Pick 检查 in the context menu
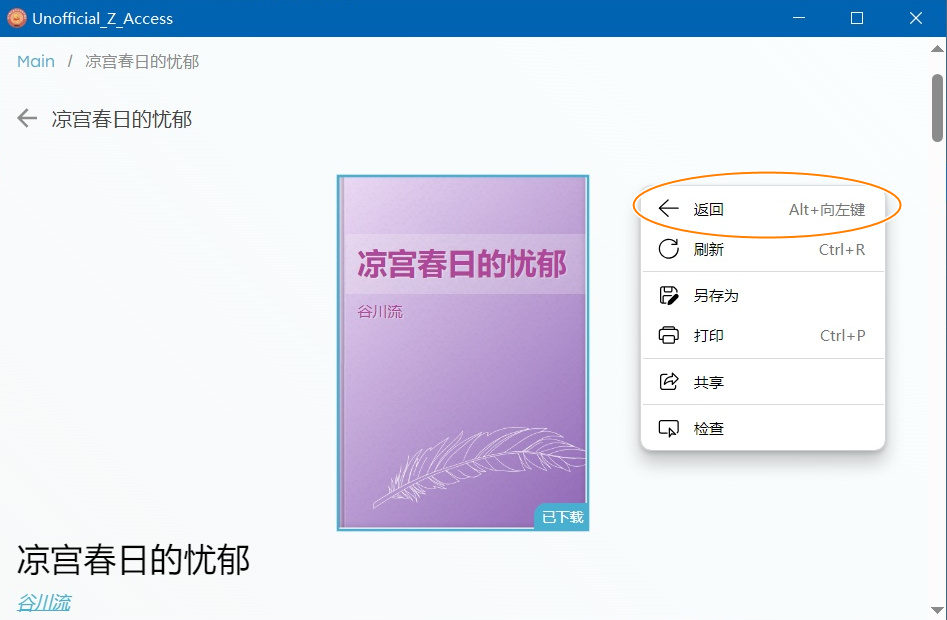The height and width of the screenshot is (620, 947). pos(763,428)
